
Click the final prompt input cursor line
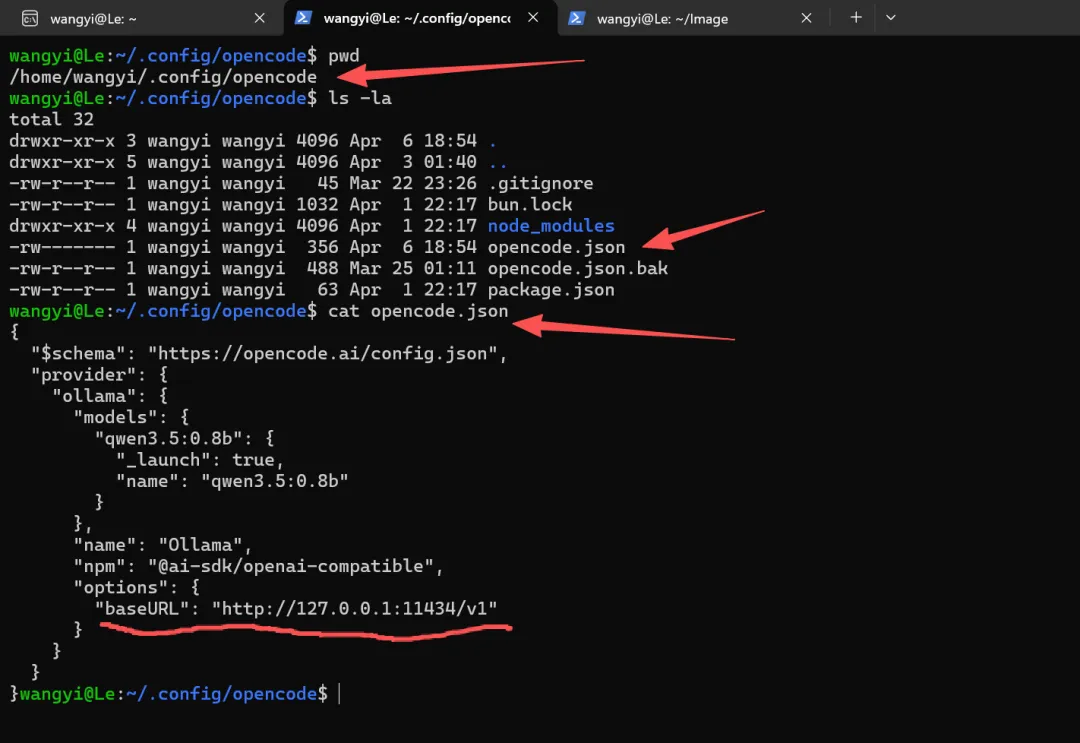point(175,694)
